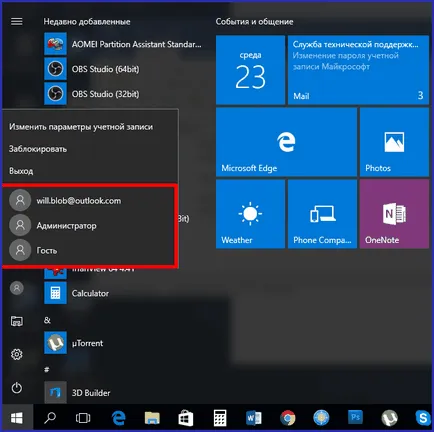Open Task View on taskbar

click(83, 418)
